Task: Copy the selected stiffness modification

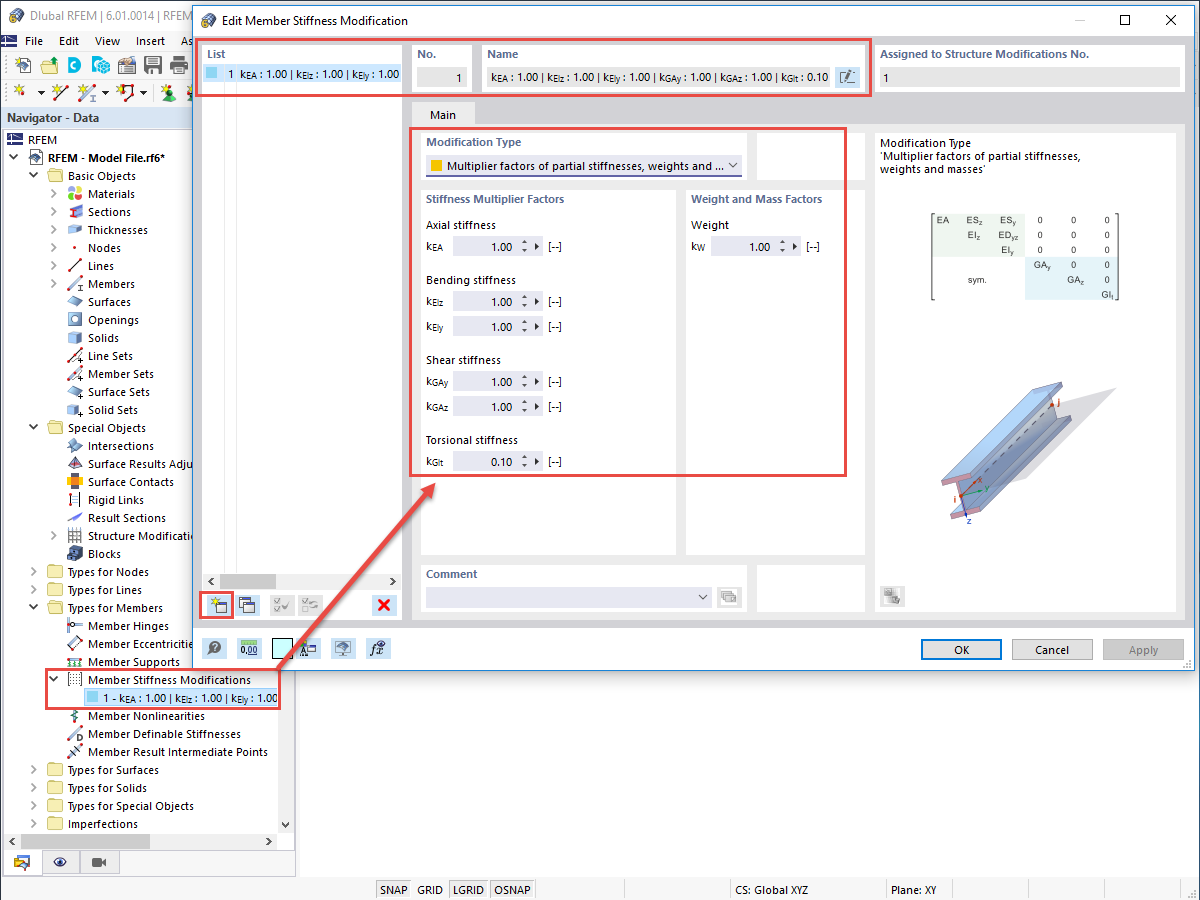Action: coord(246,605)
